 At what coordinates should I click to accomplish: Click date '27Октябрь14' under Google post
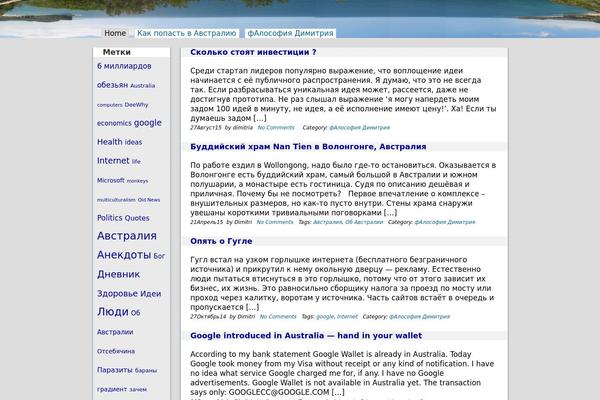(208, 317)
